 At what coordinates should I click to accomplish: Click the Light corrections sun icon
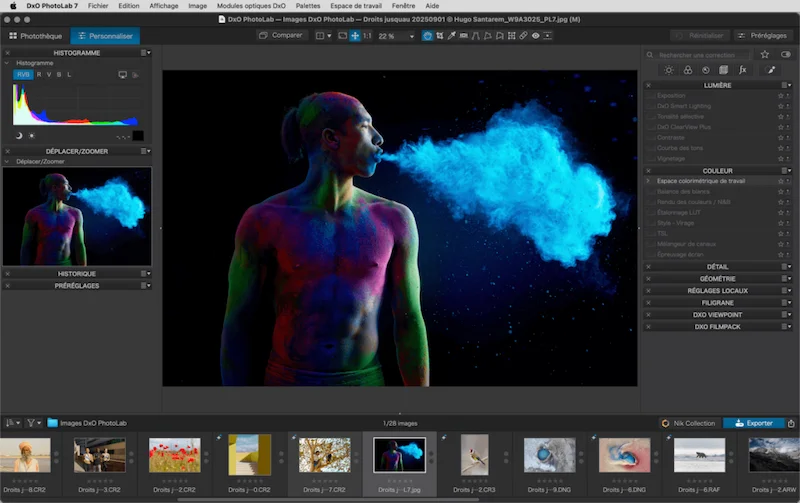click(x=669, y=70)
